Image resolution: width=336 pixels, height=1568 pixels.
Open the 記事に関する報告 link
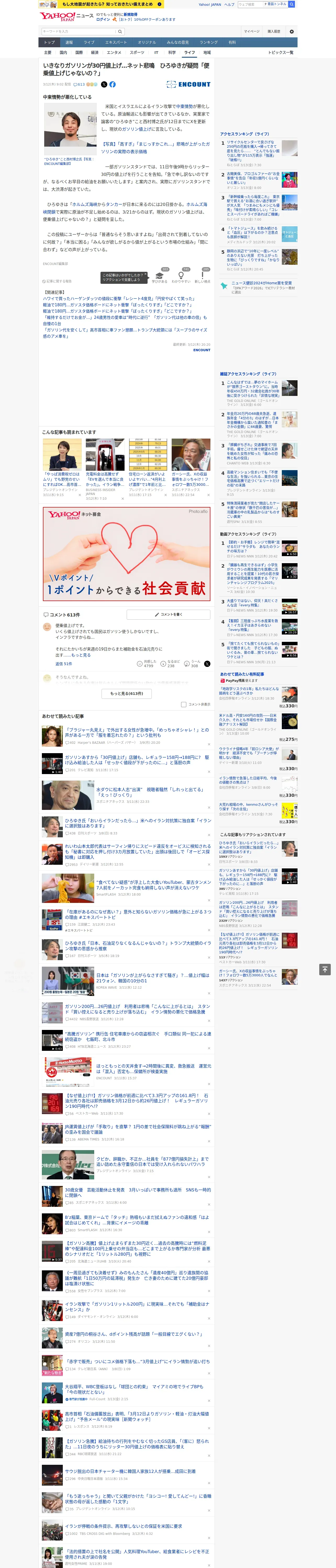tap(59, 281)
